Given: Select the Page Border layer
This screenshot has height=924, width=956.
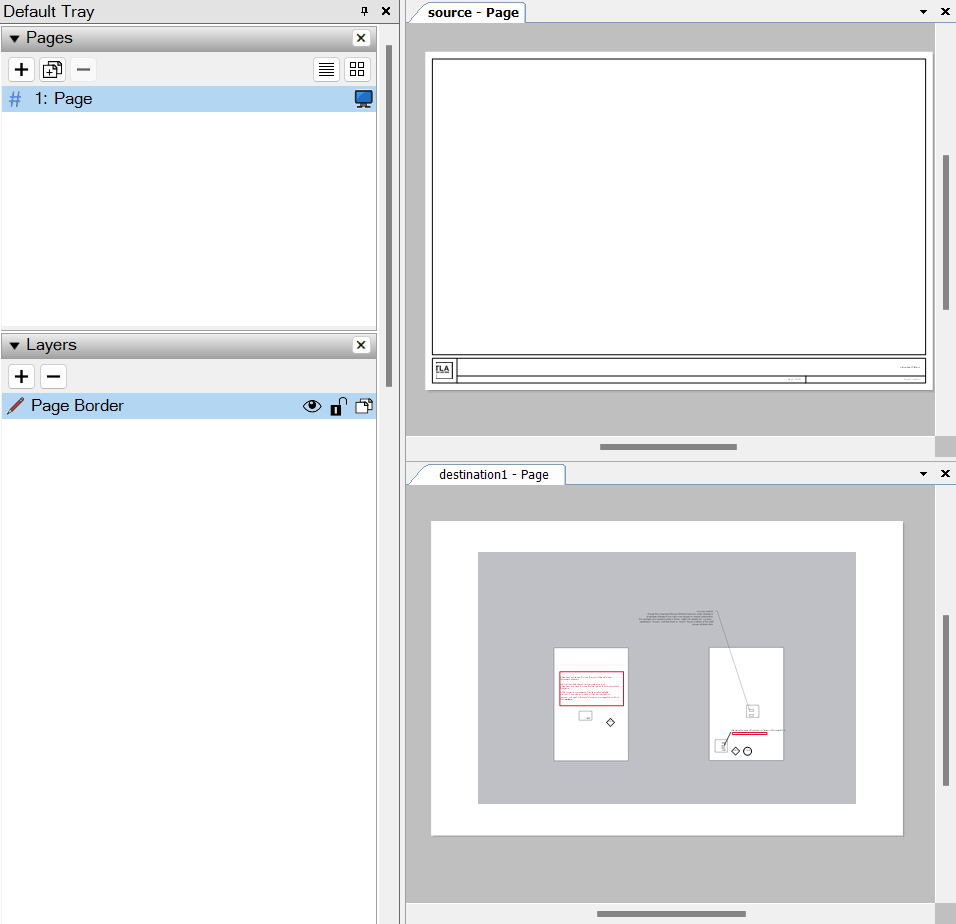Looking at the screenshot, I should pyautogui.click(x=188, y=406).
